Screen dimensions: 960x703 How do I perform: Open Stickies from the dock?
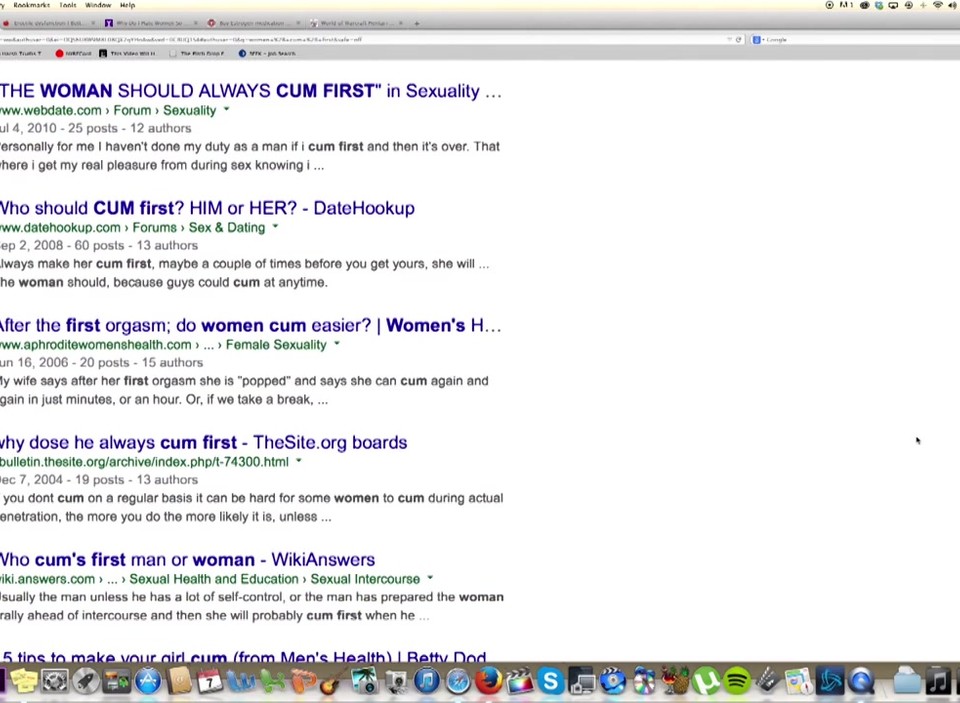(24, 680)
